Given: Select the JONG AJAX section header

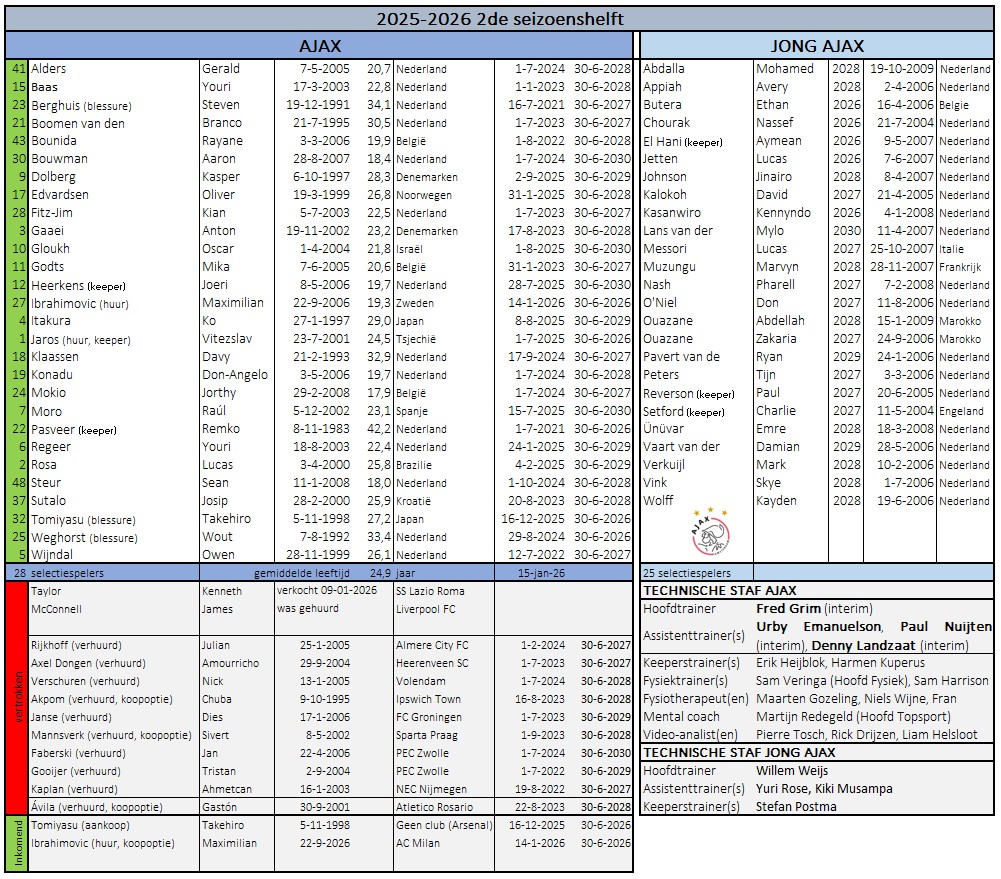Looking at the screenshot, I should coord(817,46).
